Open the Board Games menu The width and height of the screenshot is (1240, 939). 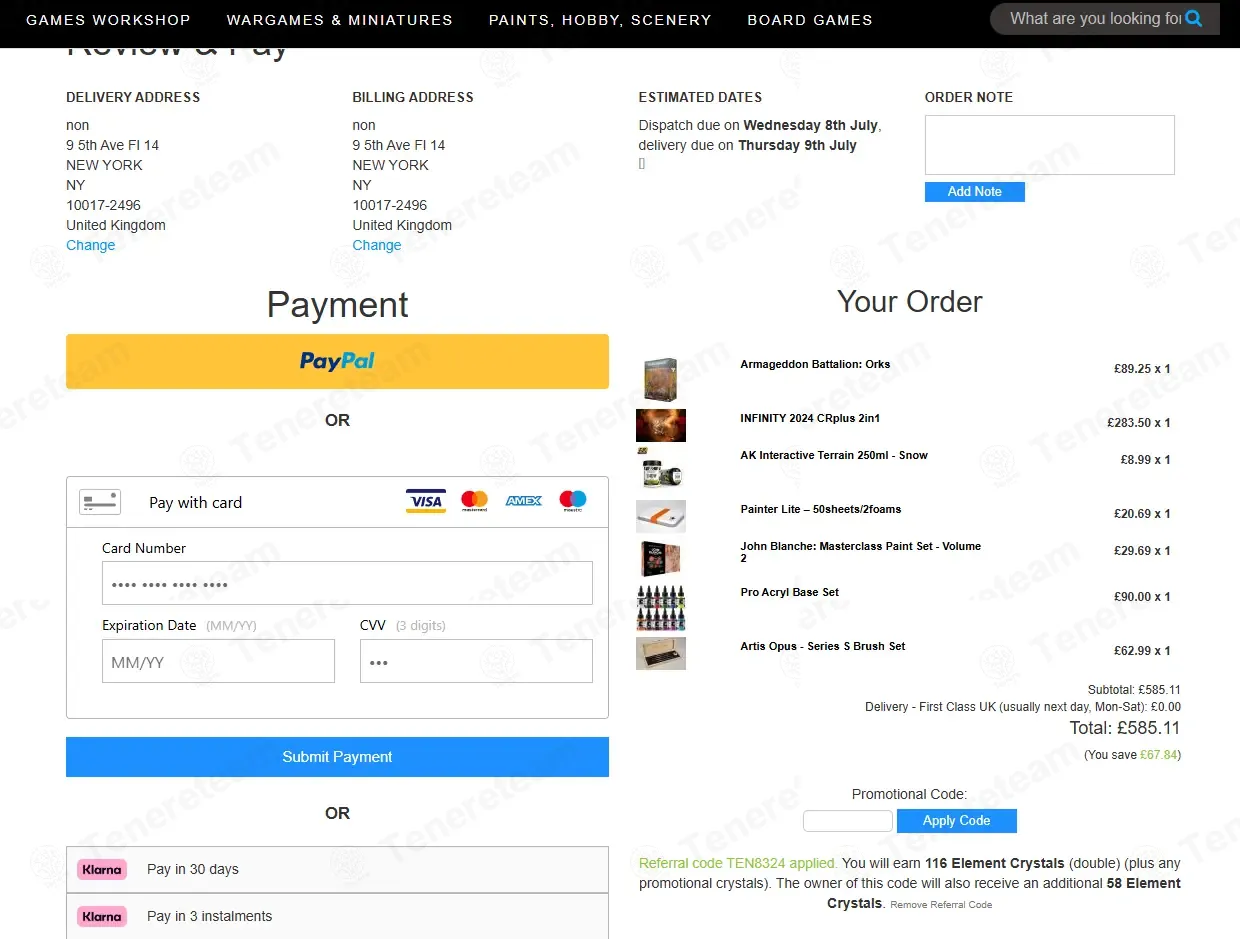[x=810, y=20]
